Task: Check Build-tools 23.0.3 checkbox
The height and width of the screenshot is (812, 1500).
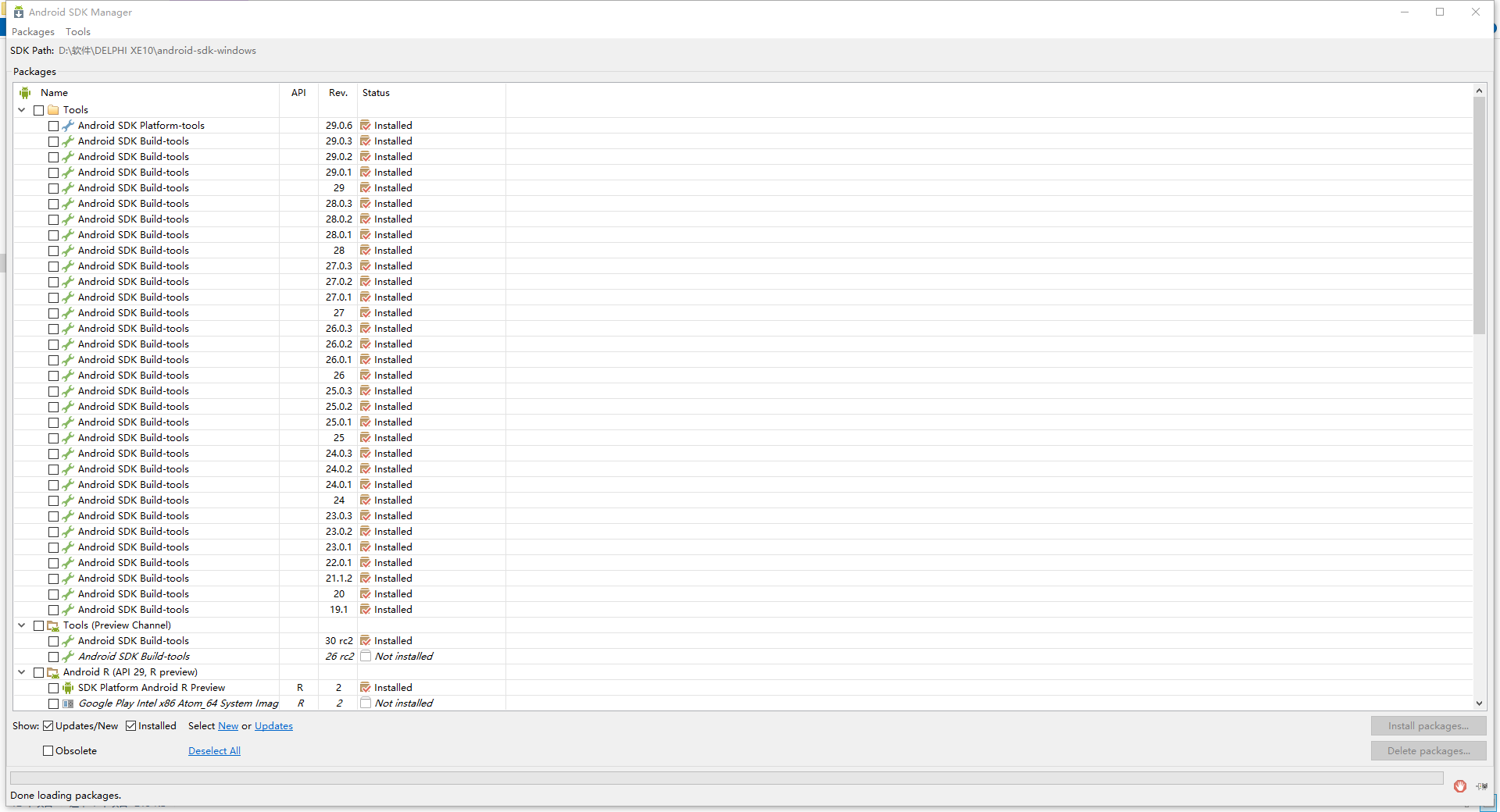Action: [53, 516]
